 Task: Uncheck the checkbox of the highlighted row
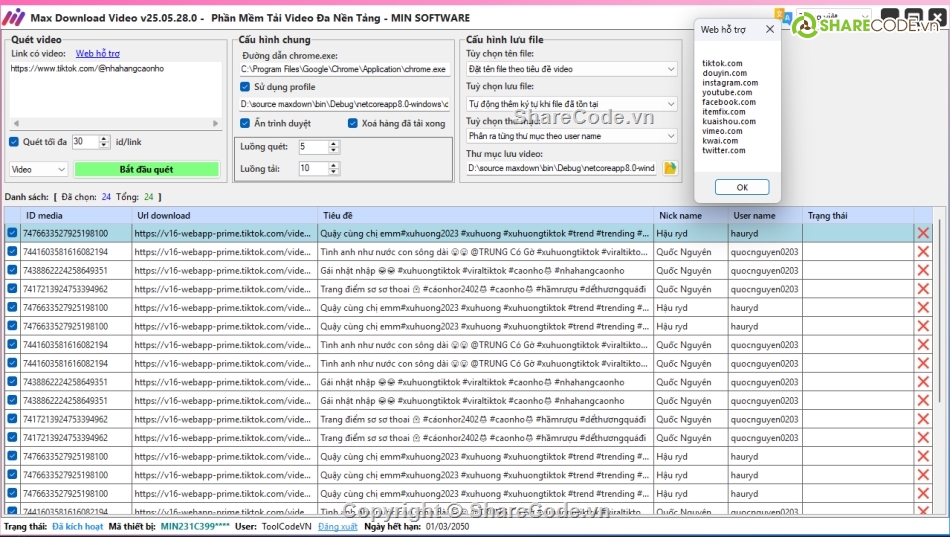12,233
